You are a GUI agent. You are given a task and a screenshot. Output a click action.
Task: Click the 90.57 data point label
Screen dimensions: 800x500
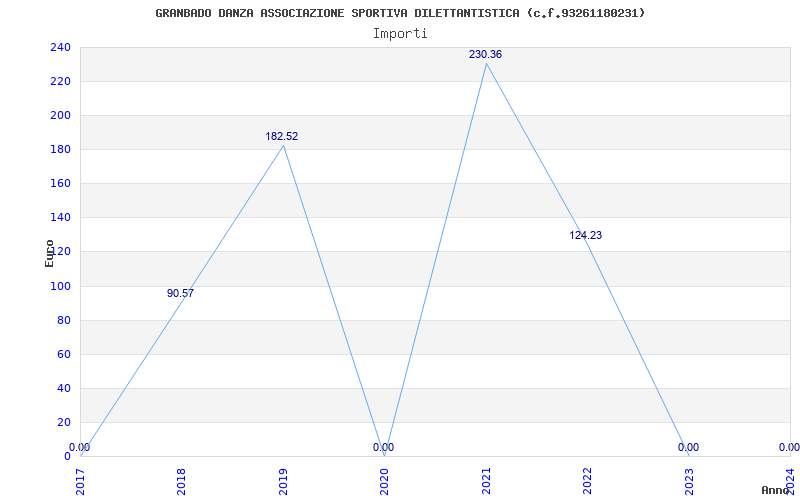point(180,293)
